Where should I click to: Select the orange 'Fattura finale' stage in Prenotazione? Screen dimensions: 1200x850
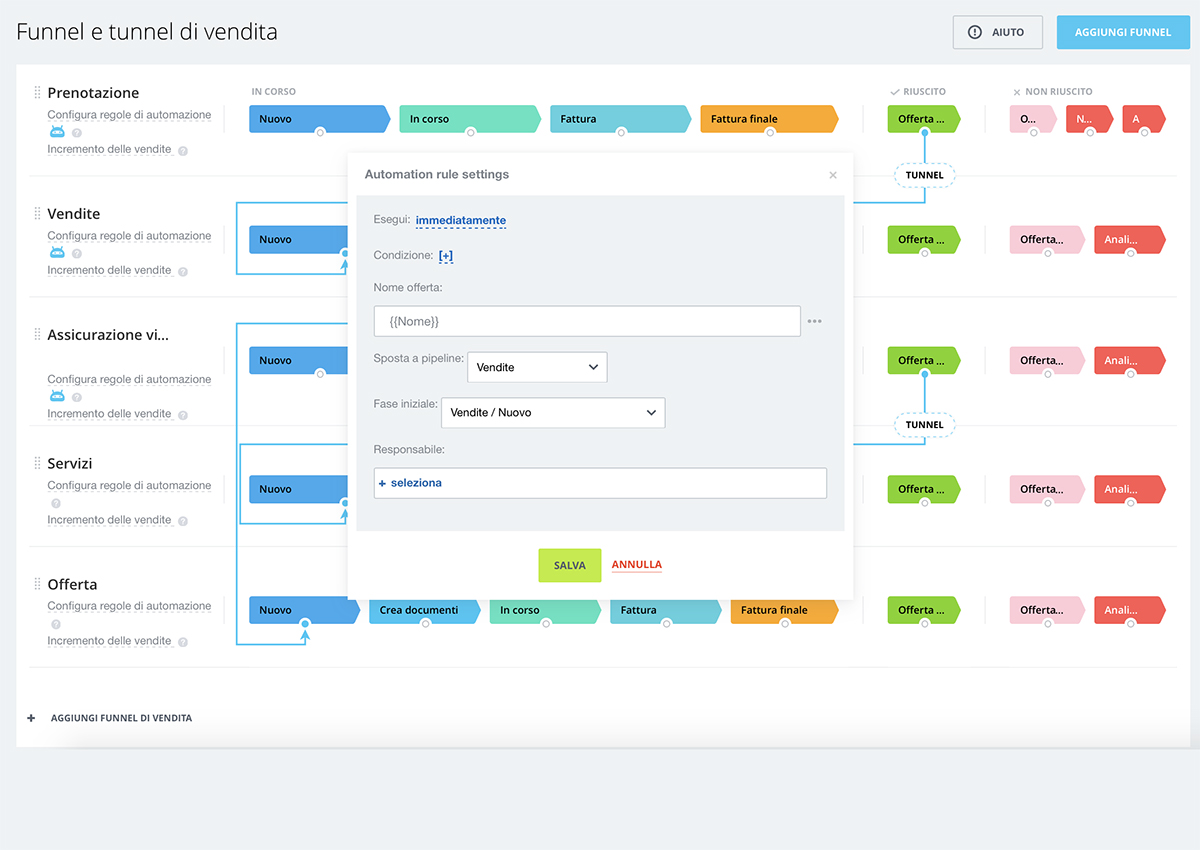click(770, 119)
